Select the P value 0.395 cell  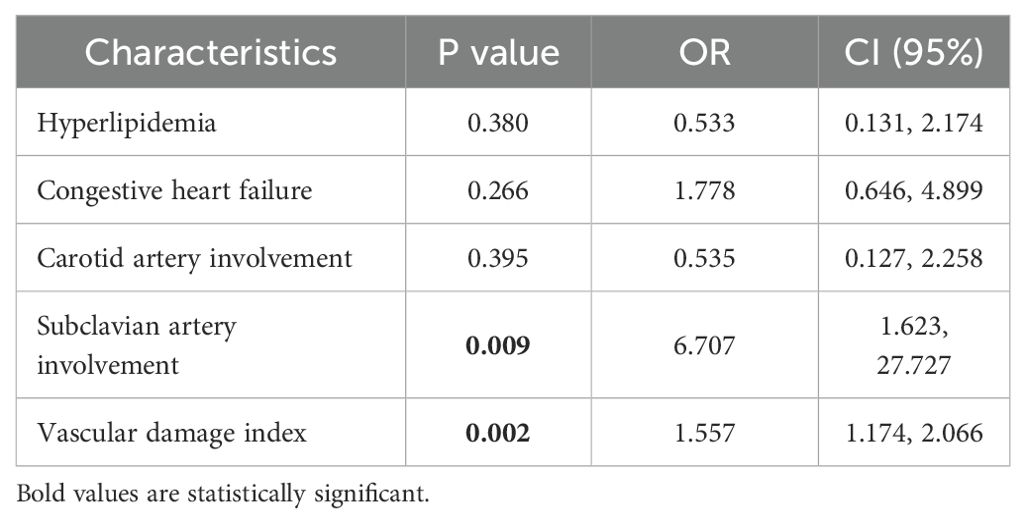tap(498, 258)
